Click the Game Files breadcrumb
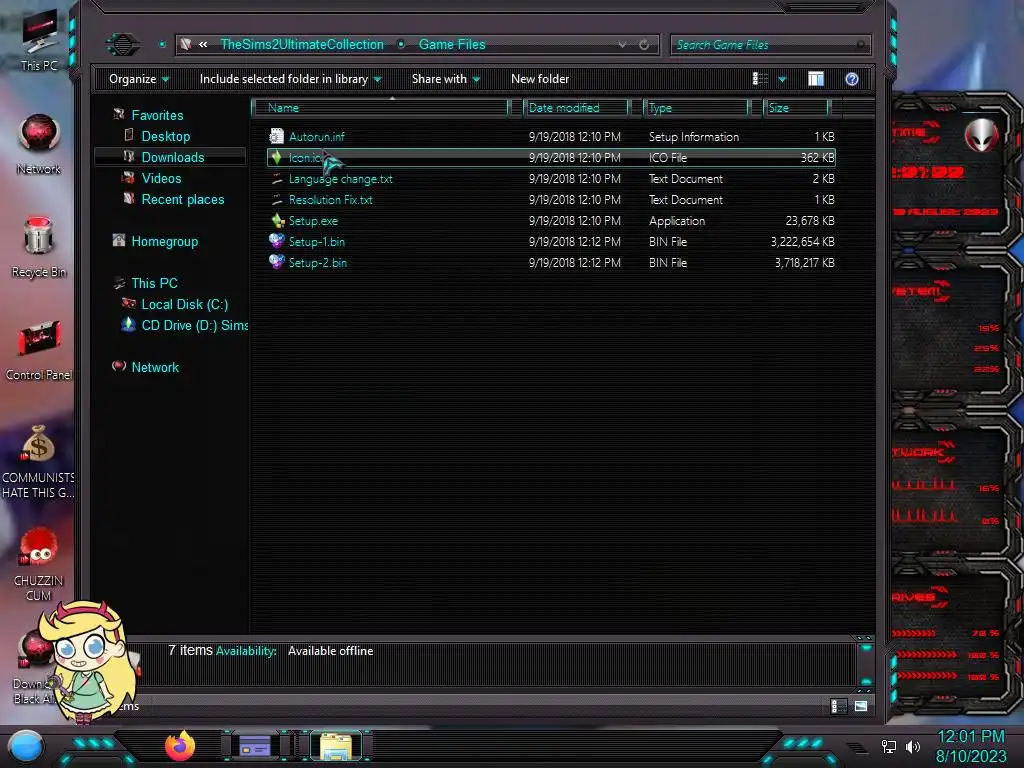This screenshot has height=768, width=1024. 452,44
